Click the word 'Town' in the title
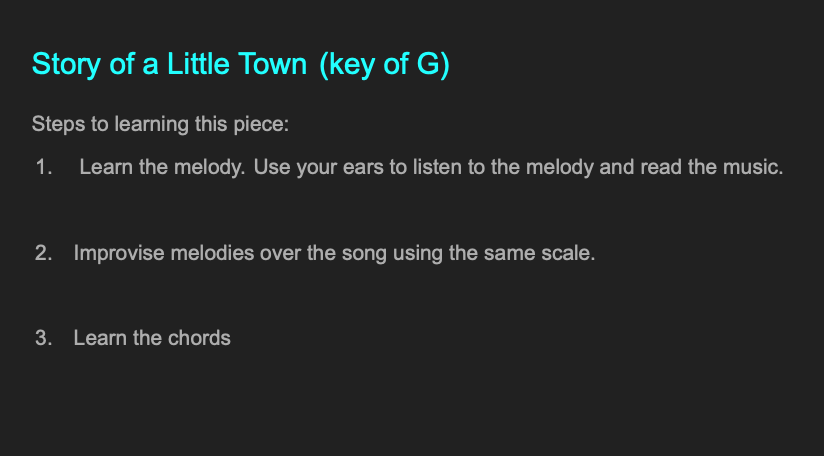The height and width of the screenshot is (456, 824). point(273,64)
